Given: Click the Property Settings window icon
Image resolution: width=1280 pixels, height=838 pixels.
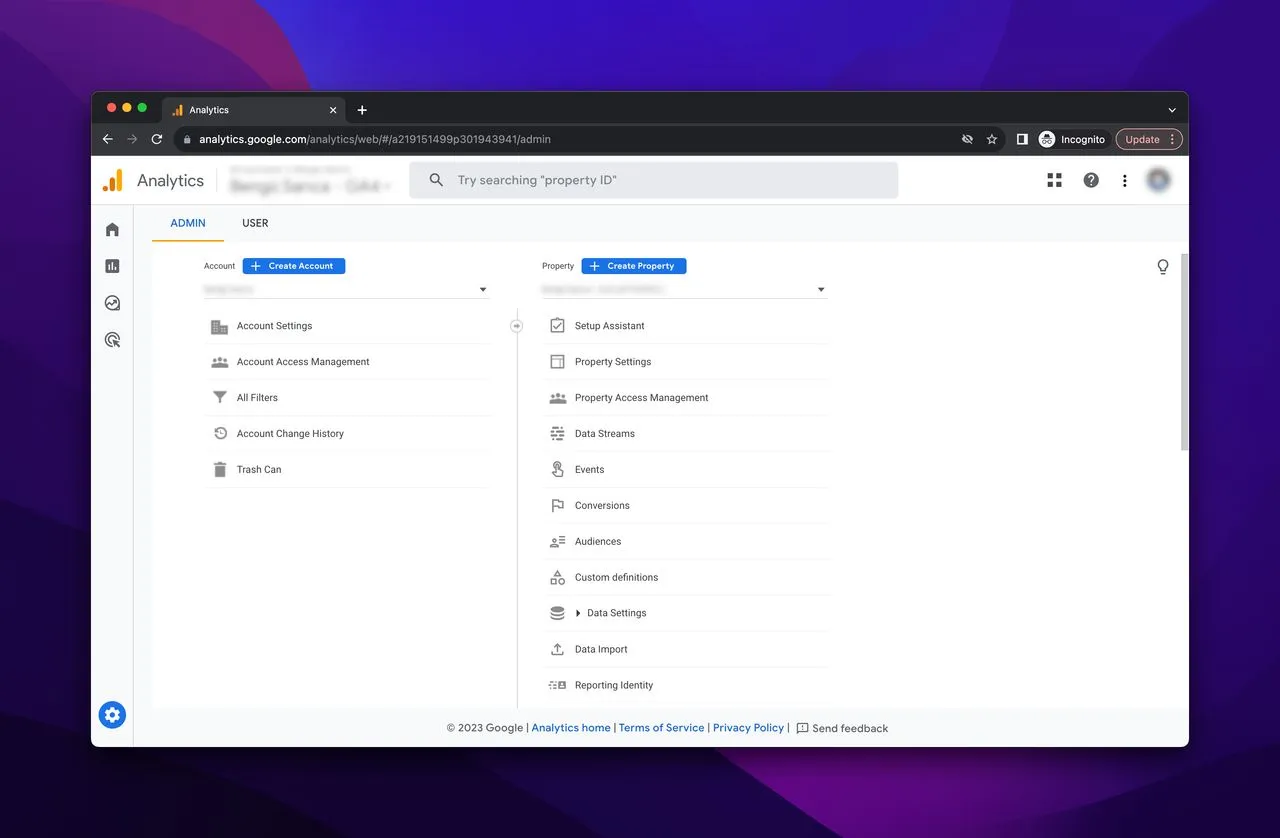Looking at the screenshot, I should click(x=557, y=362).
